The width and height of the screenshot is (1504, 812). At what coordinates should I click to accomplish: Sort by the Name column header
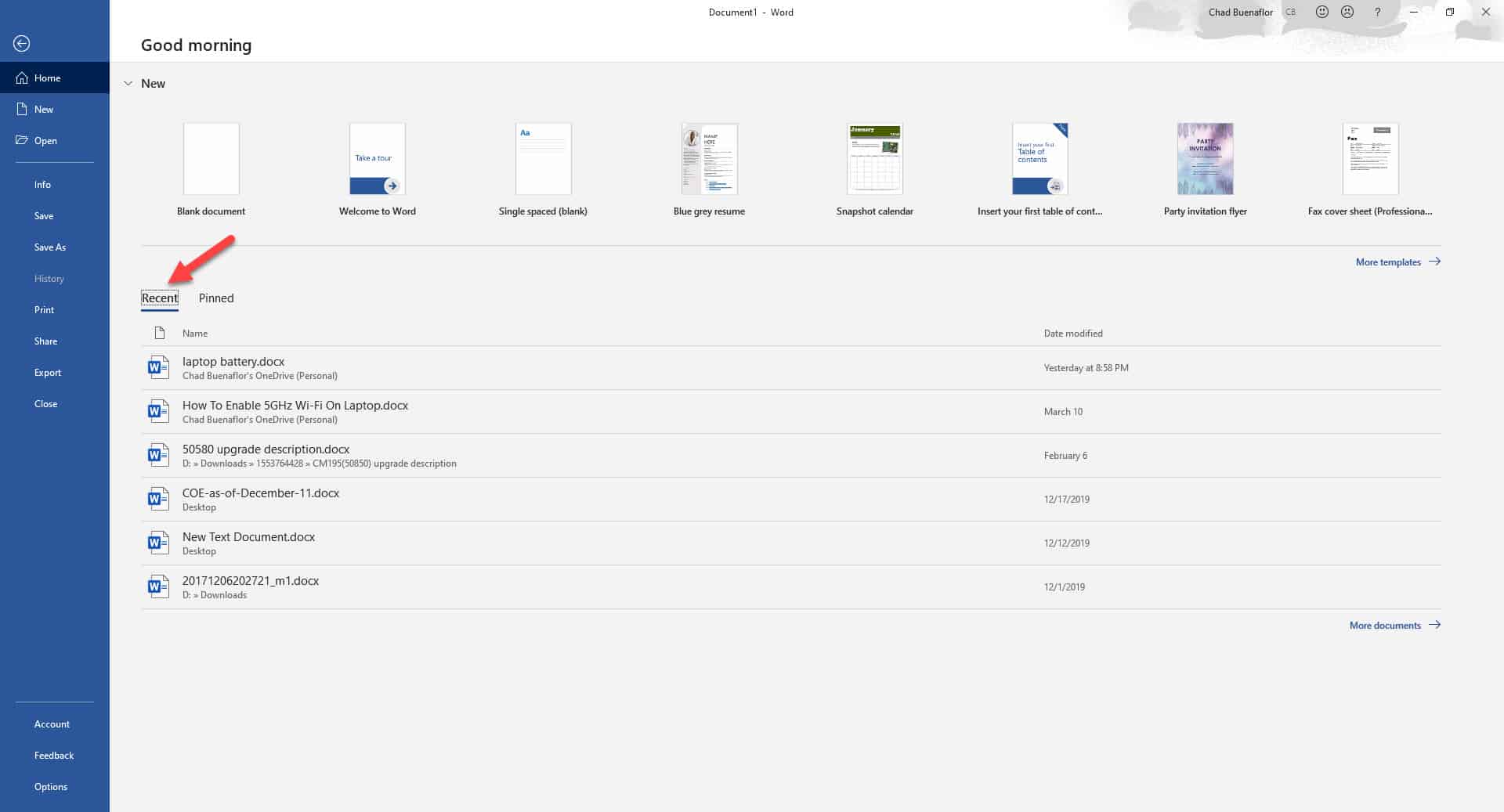click(x=195, y=334)
